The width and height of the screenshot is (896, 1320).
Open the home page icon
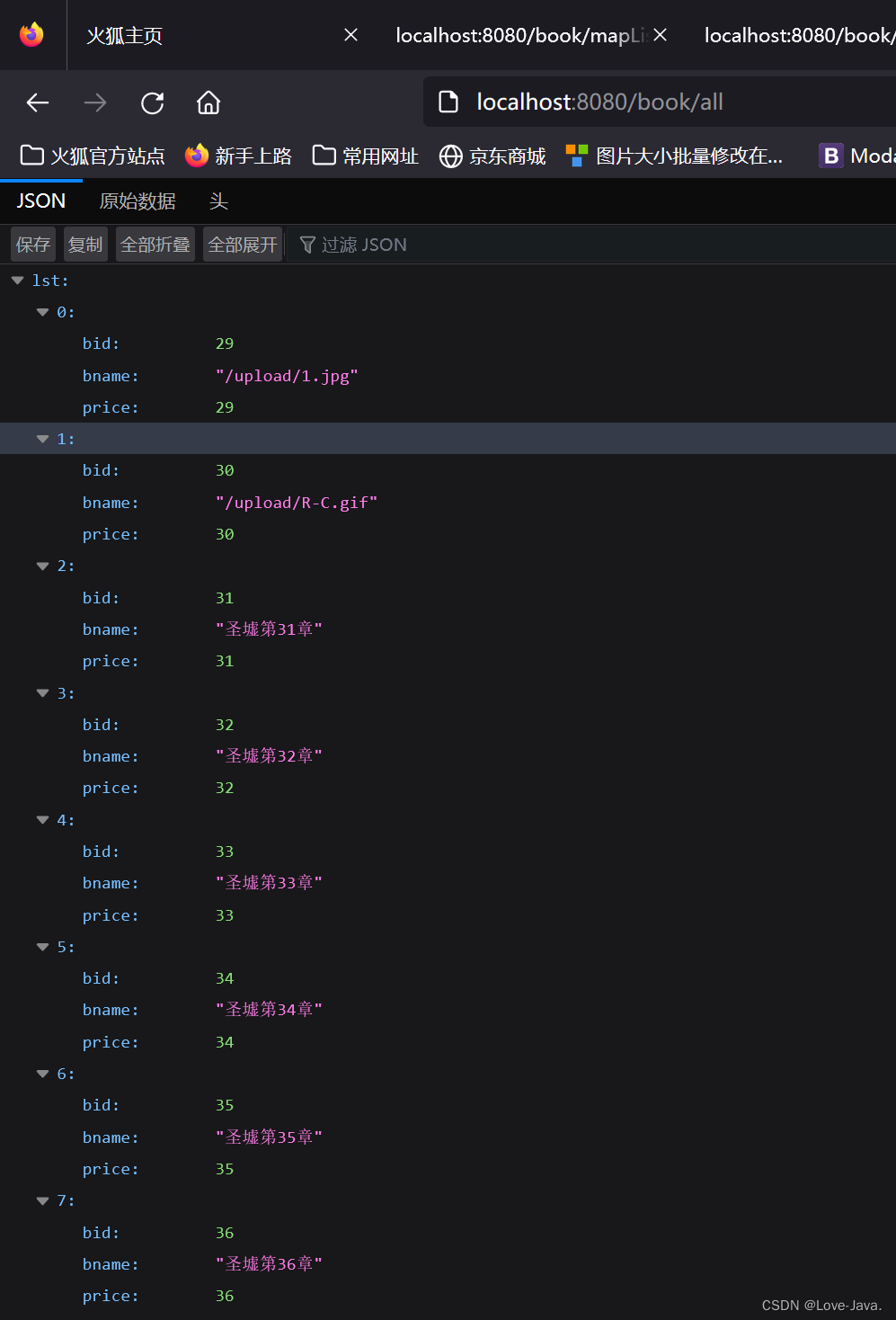pyautogui.click(x=208, y=103)
